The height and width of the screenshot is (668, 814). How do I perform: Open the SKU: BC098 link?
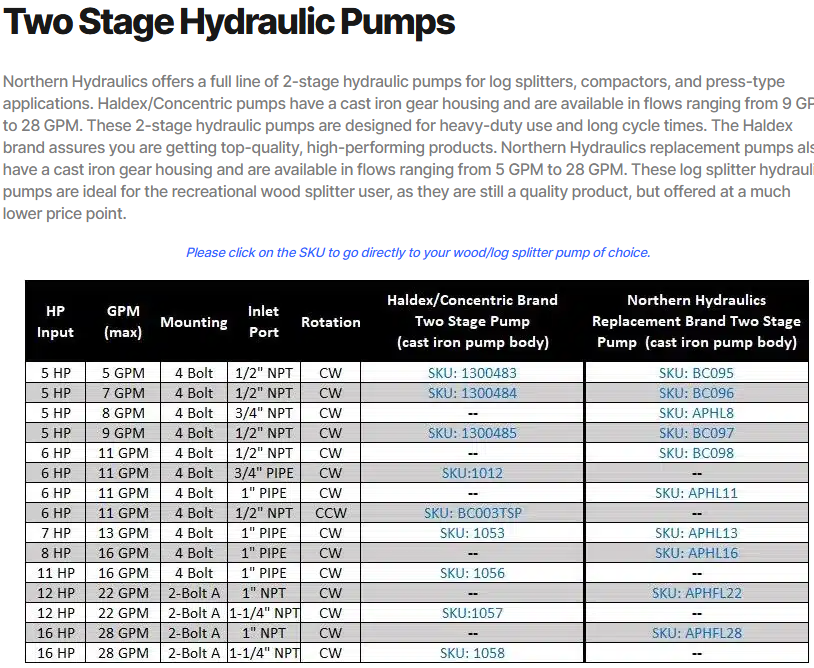point(696,453)
